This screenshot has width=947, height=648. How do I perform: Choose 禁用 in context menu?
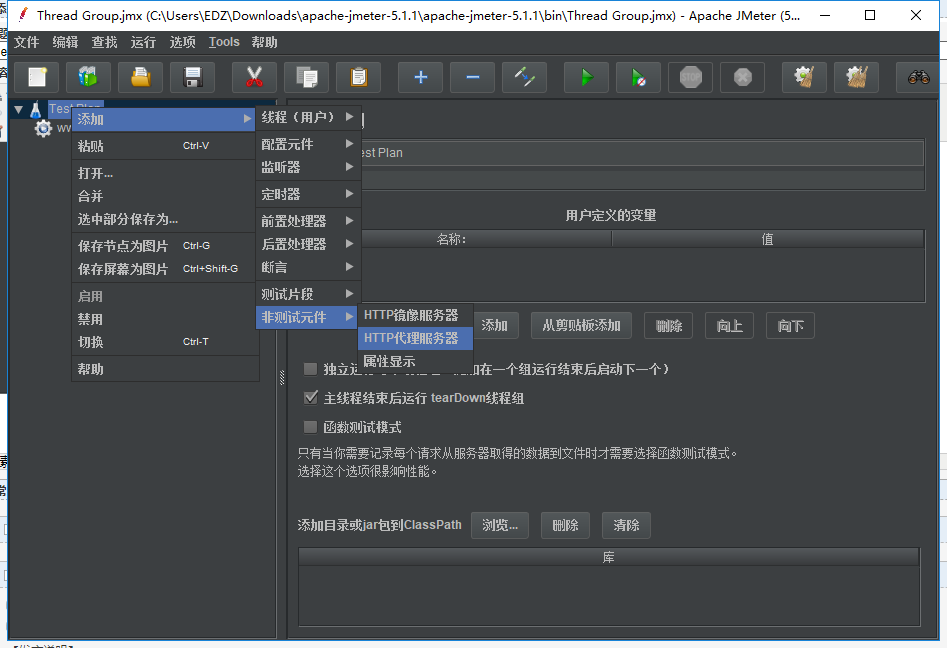click(x=165, y=319)
